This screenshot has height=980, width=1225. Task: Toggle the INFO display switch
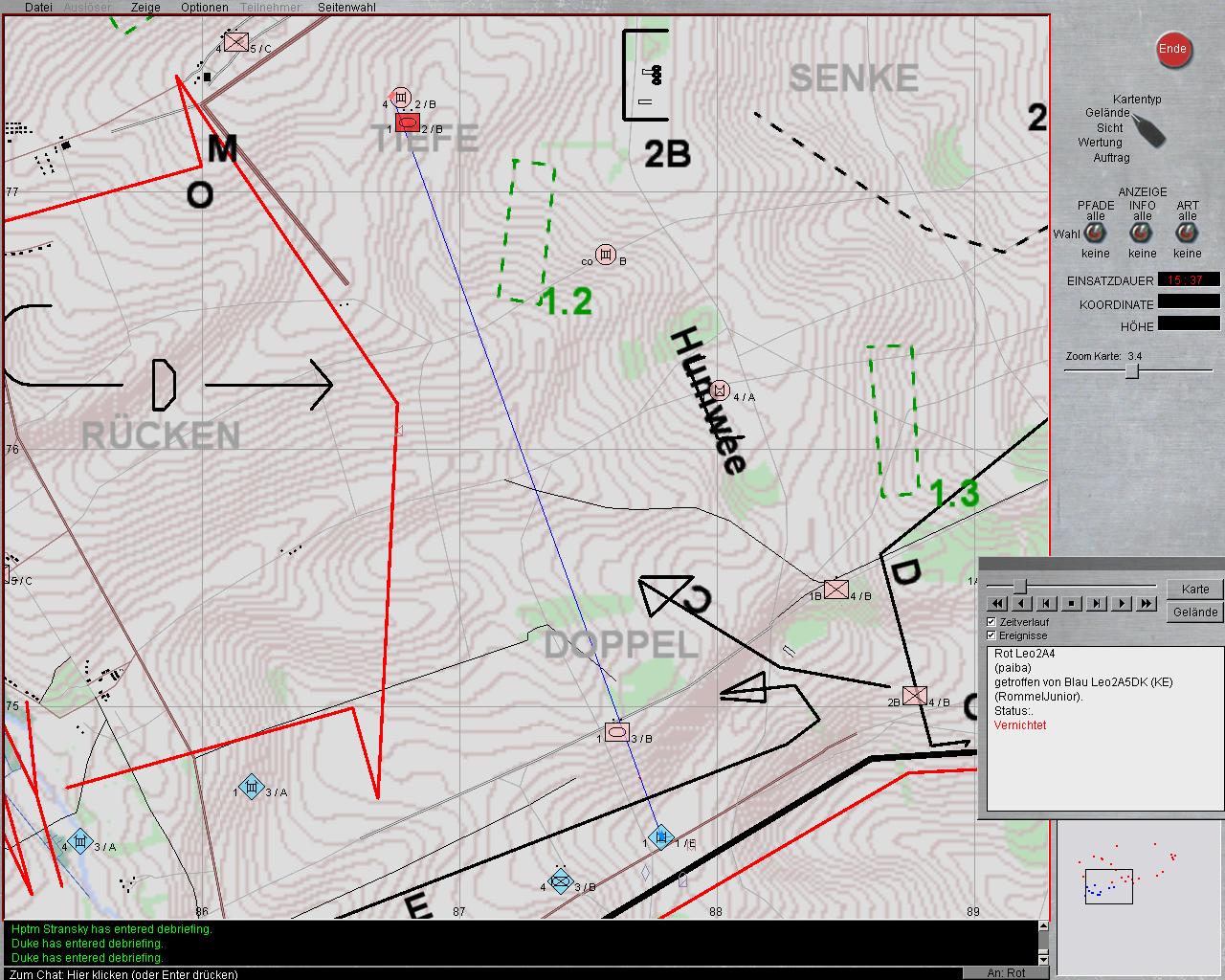click(x=1141, y=234)
